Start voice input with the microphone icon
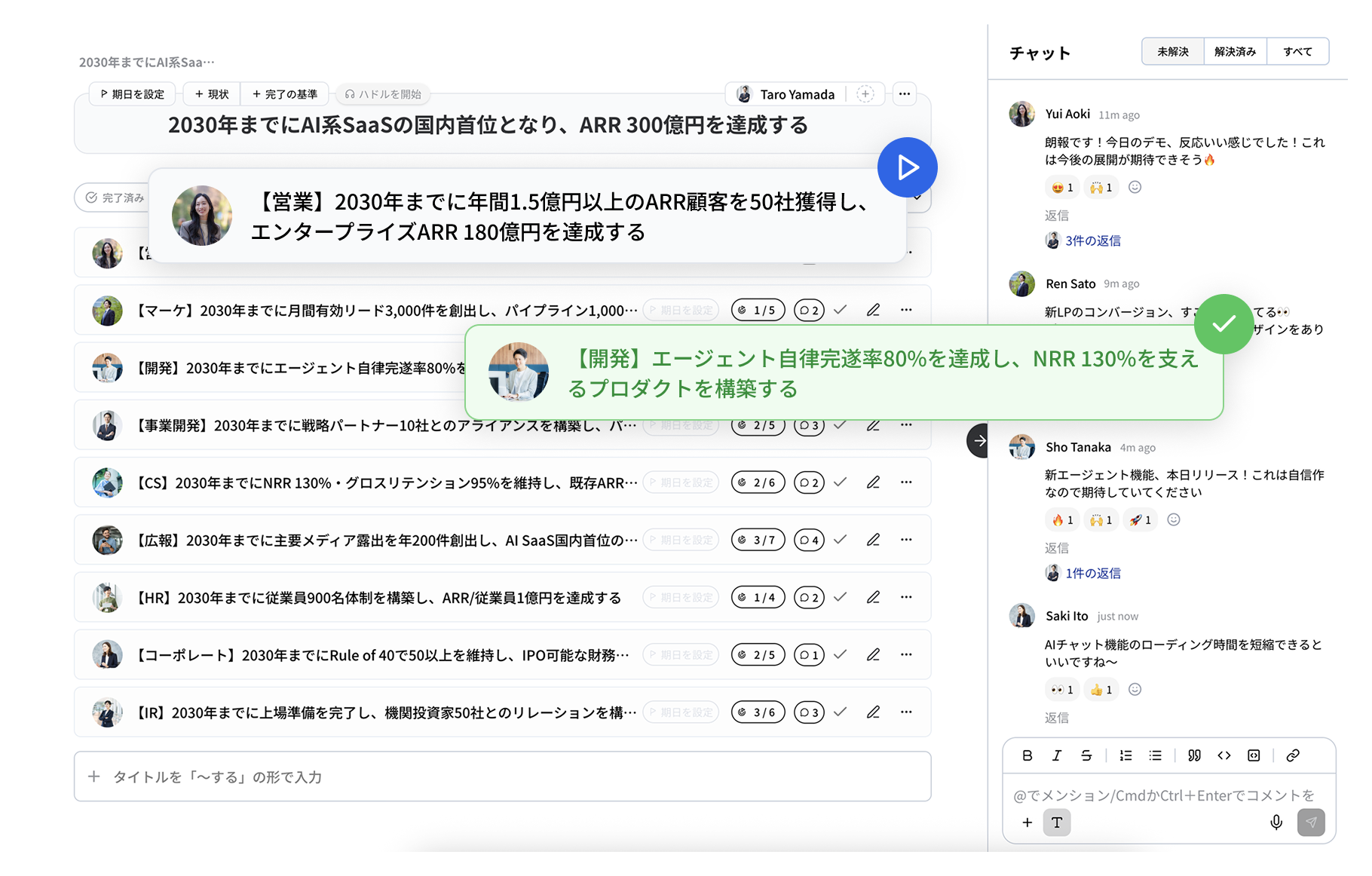The height and width of the screenshot is (876, 1372). pyautogui.click(x=1276, y=822)
